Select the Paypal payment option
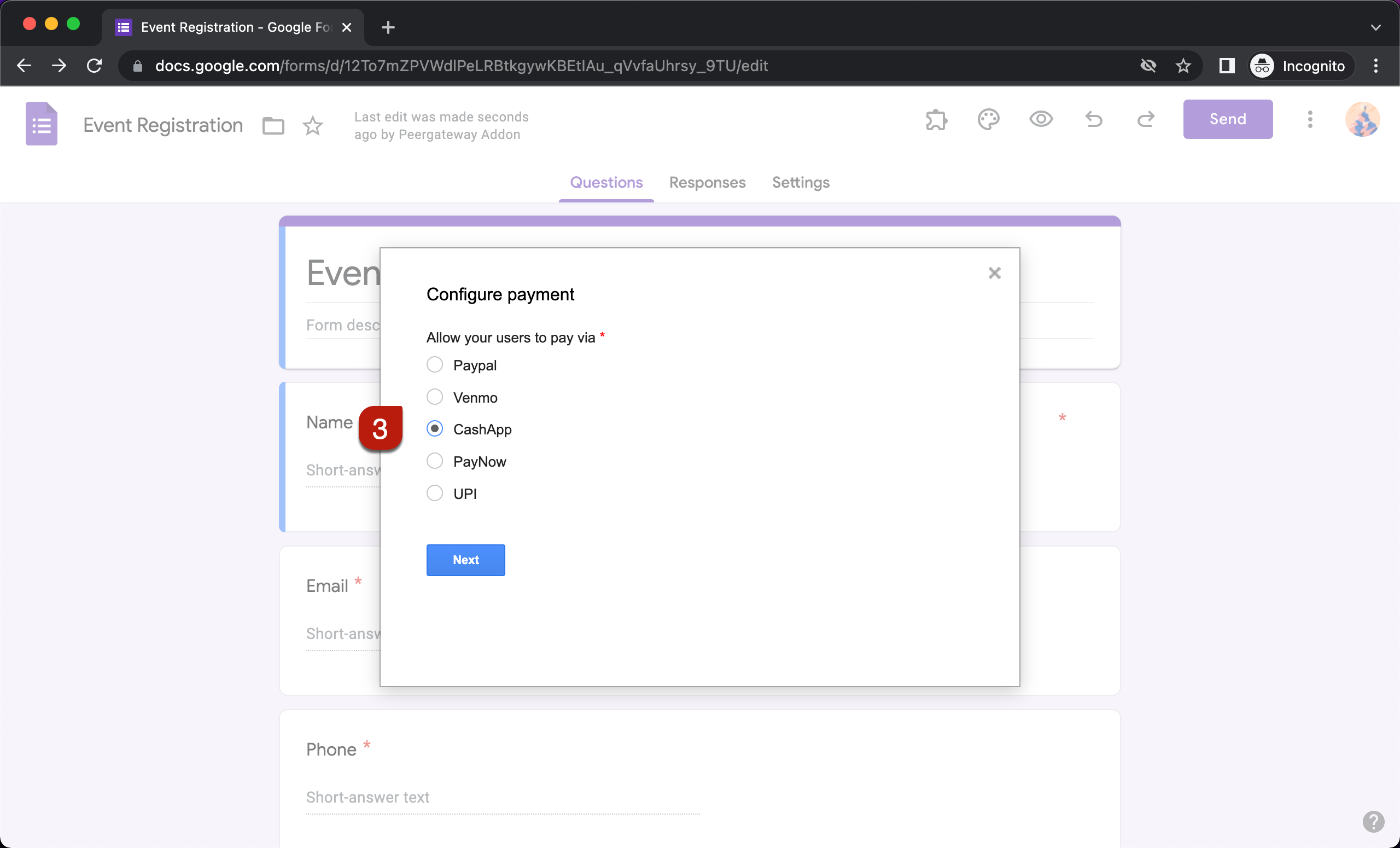 point(435,364)
